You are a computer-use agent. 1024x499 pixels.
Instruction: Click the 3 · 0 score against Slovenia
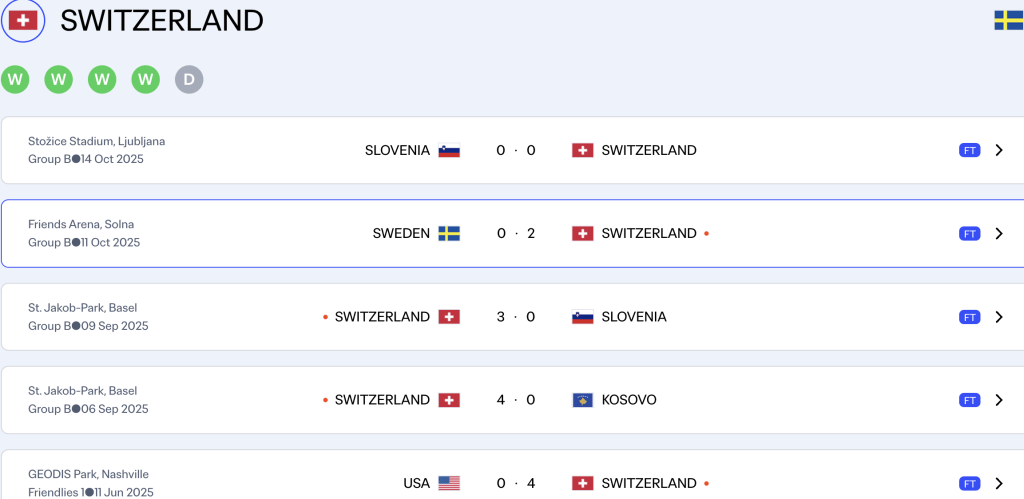pos(515,317)
